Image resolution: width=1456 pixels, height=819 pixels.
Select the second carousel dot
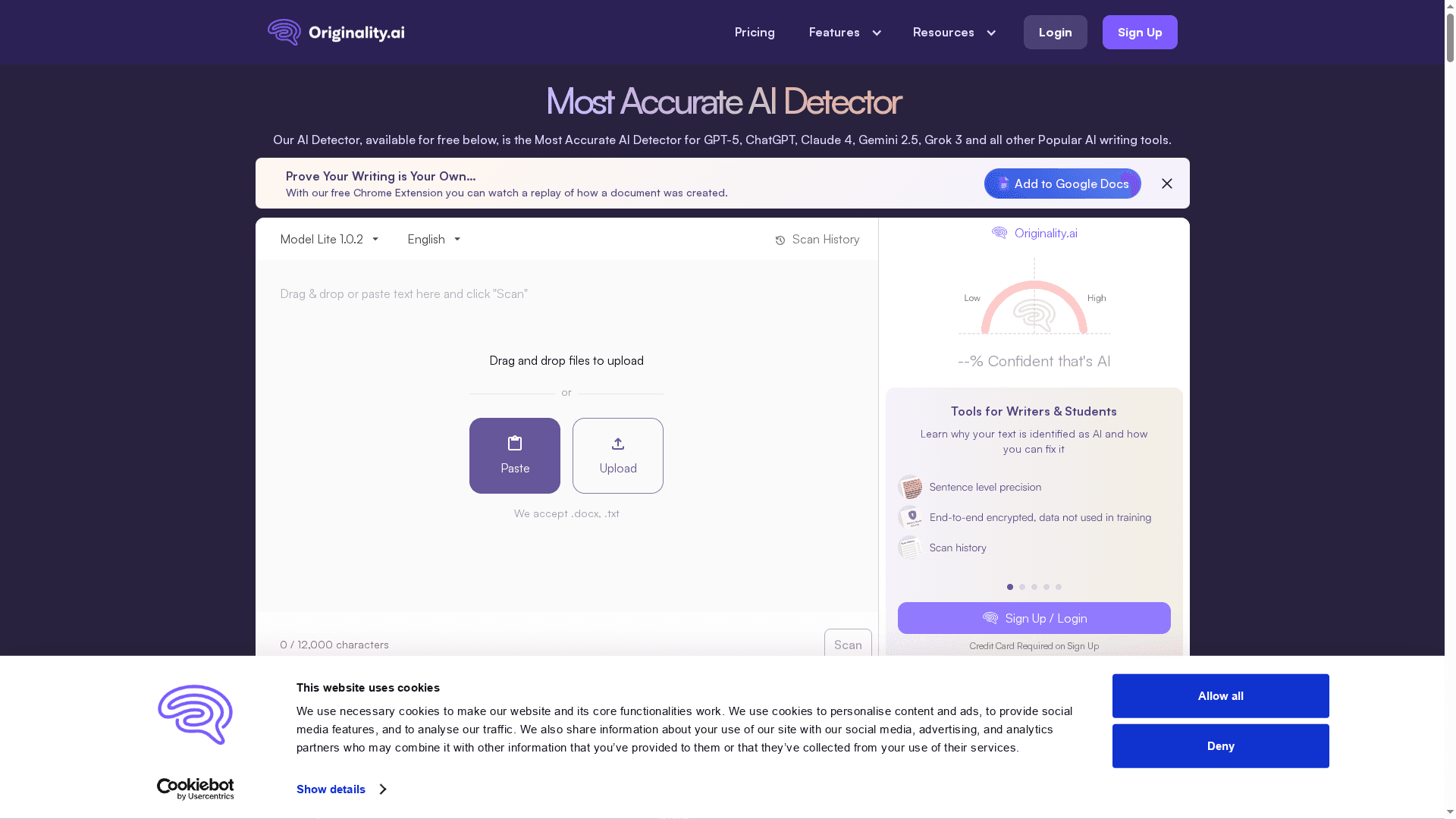(1022, 587)
